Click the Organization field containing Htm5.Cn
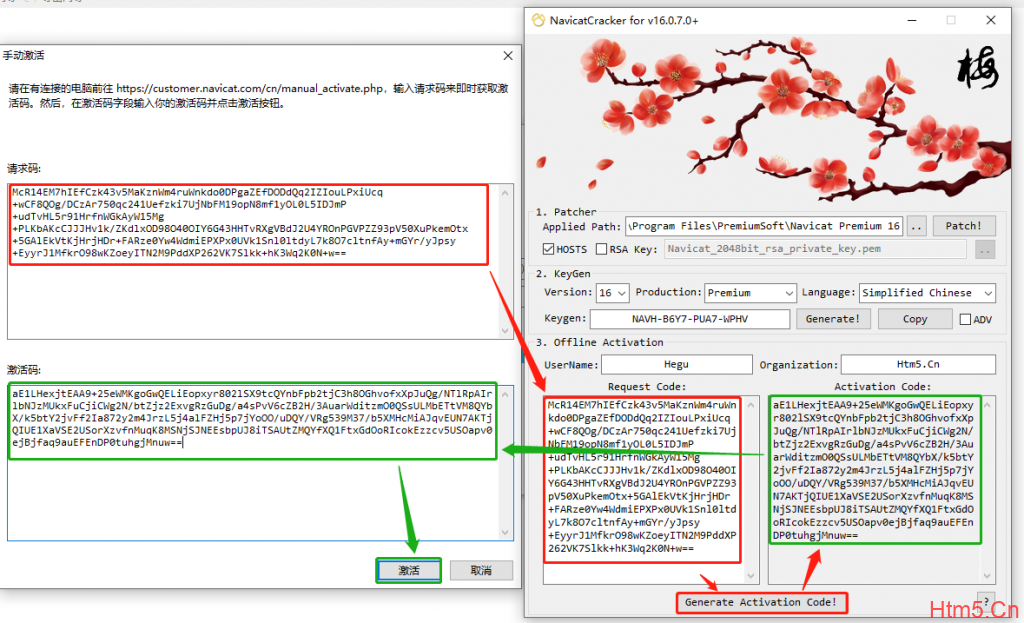 [918, 364]
